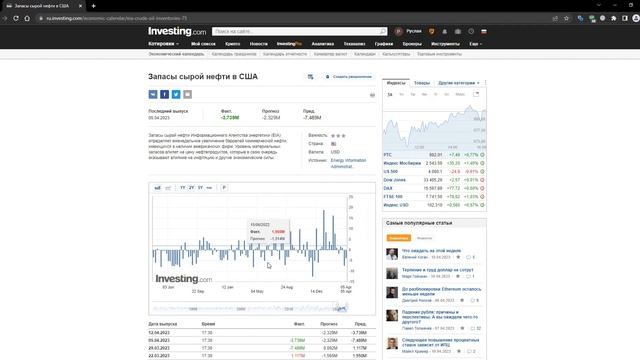Share via Twitter icon
Viewport: 640px width, 360px height.
pos(176,94)
